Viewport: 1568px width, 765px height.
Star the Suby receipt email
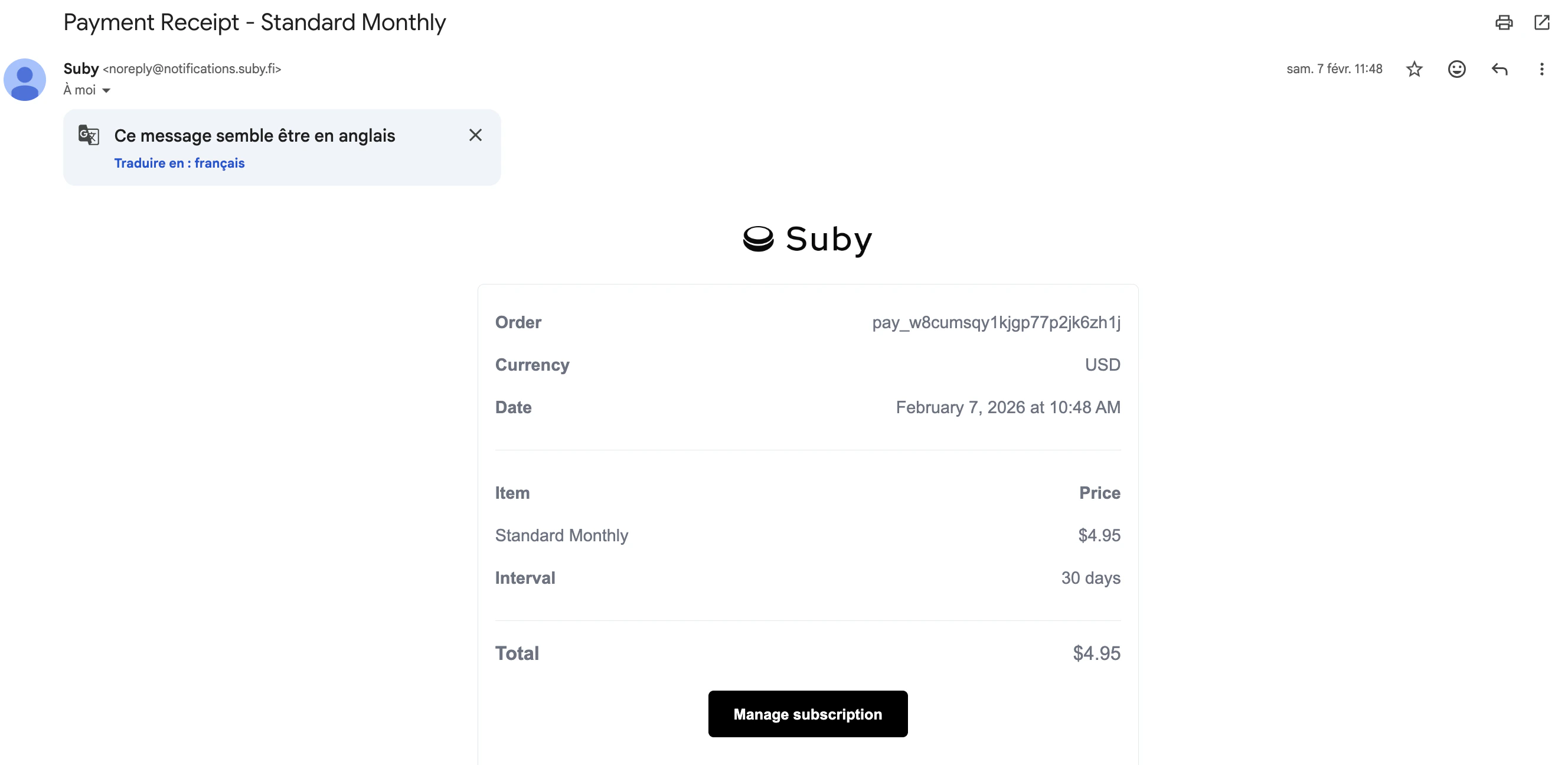[1414, 69]
